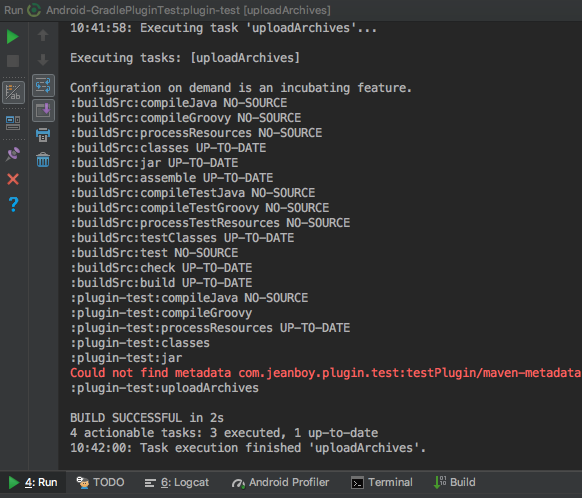The image size is (582, 498).
Task: Click 'Configuration on demand is an incubating feature' line
Action: [241, 88]
